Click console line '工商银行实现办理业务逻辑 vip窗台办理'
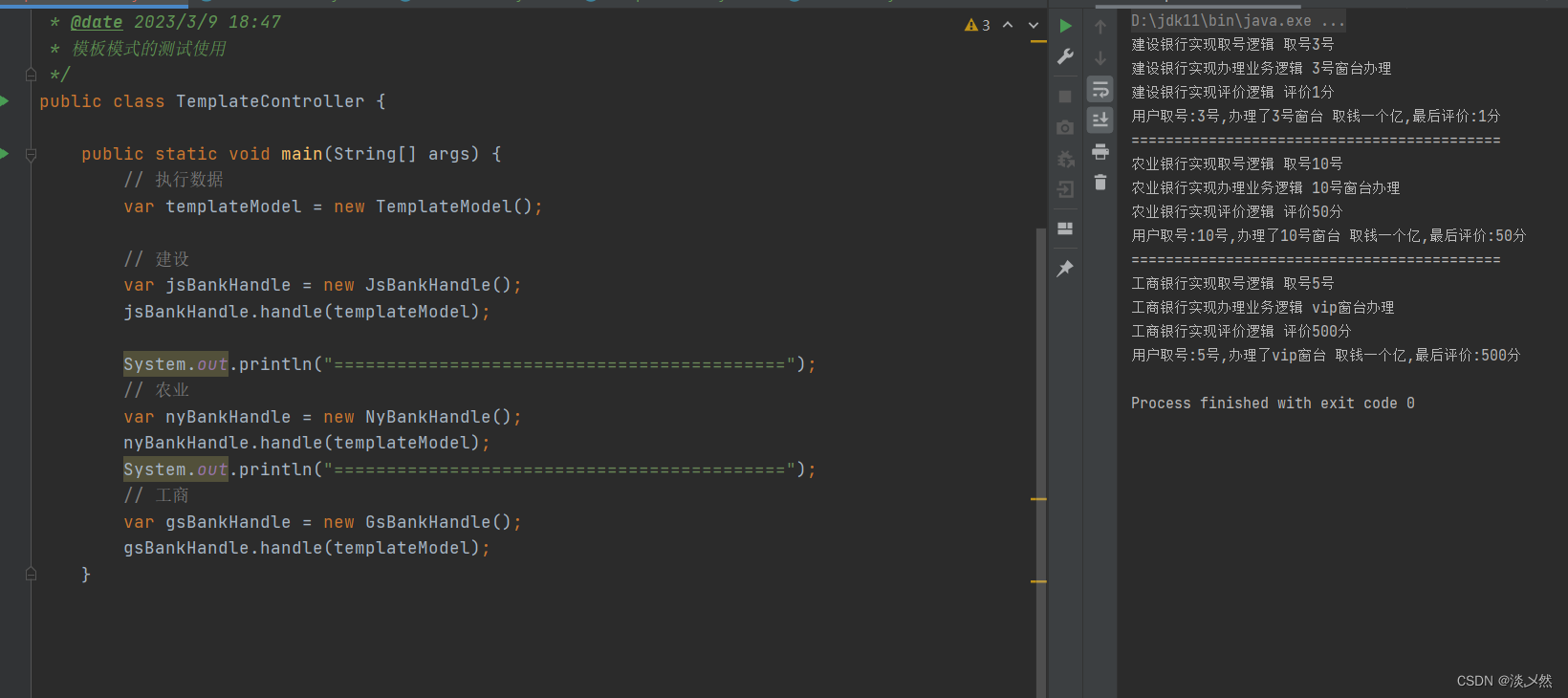This screenshot has width=1568, height=698. (x=1263, y=308)
